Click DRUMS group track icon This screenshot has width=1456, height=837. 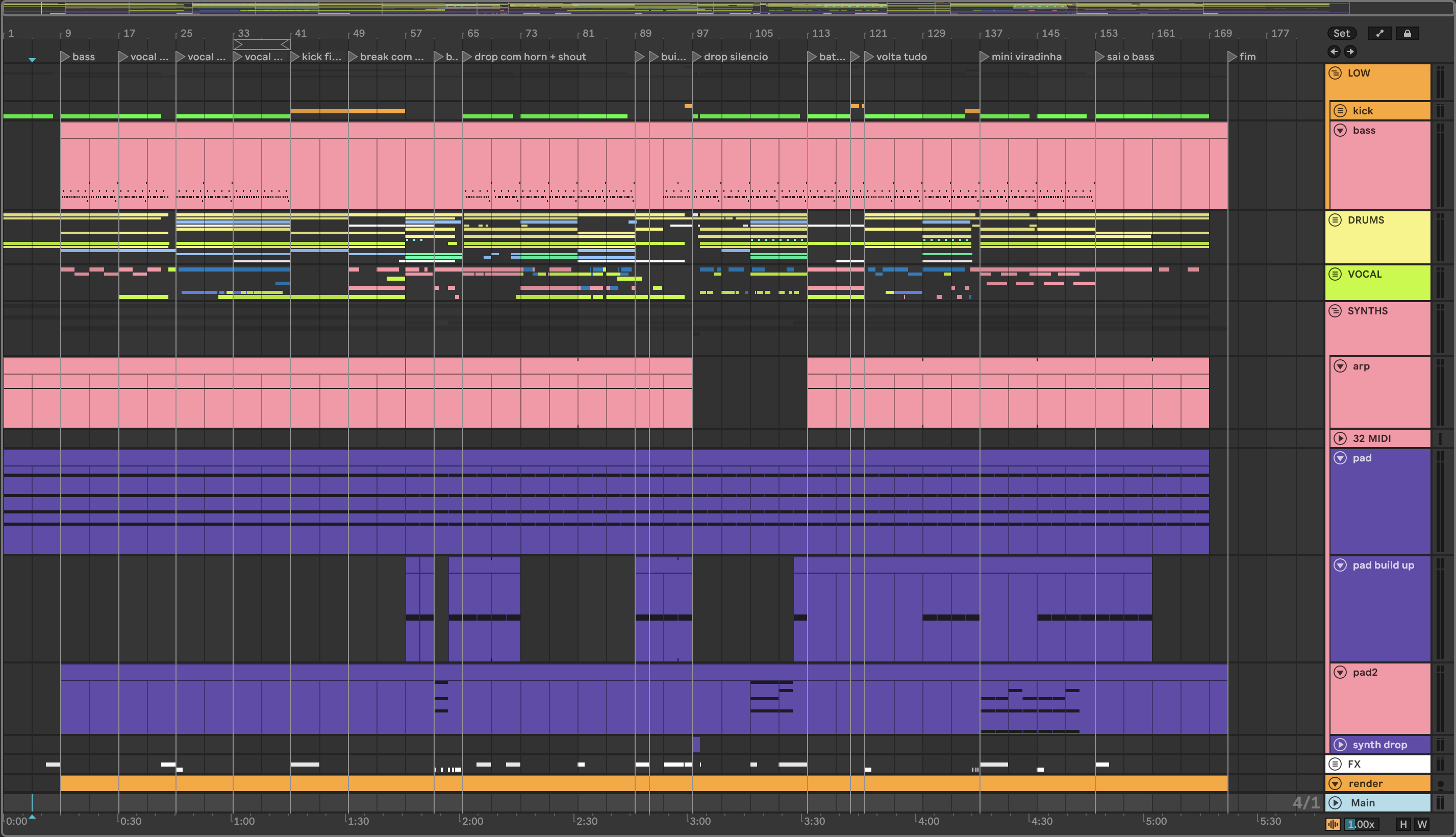coord(1335,220)
